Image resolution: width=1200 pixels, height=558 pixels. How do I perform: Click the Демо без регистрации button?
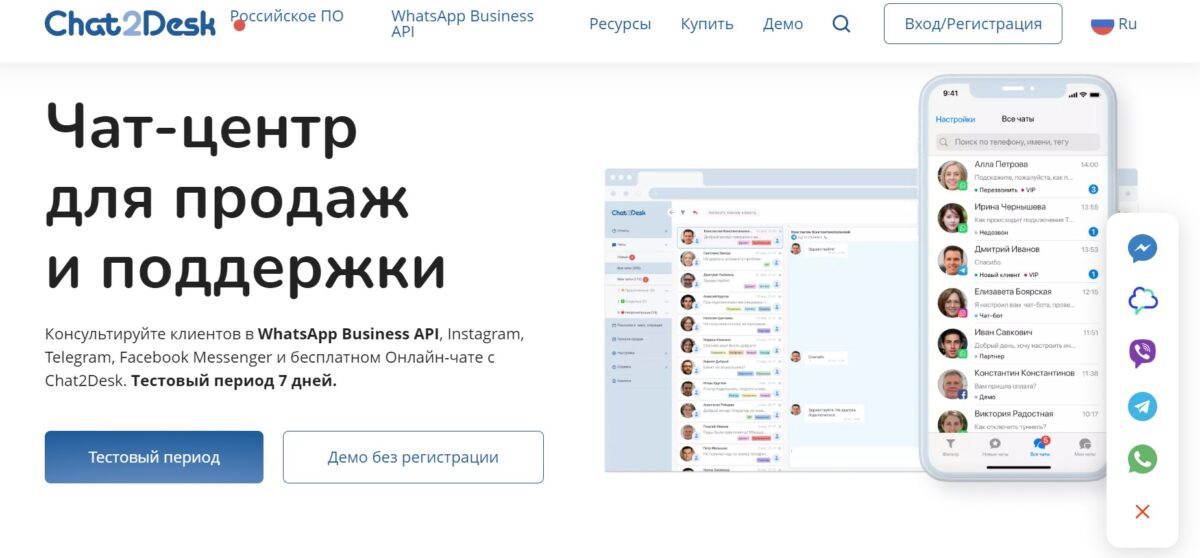tap(413, 457)
